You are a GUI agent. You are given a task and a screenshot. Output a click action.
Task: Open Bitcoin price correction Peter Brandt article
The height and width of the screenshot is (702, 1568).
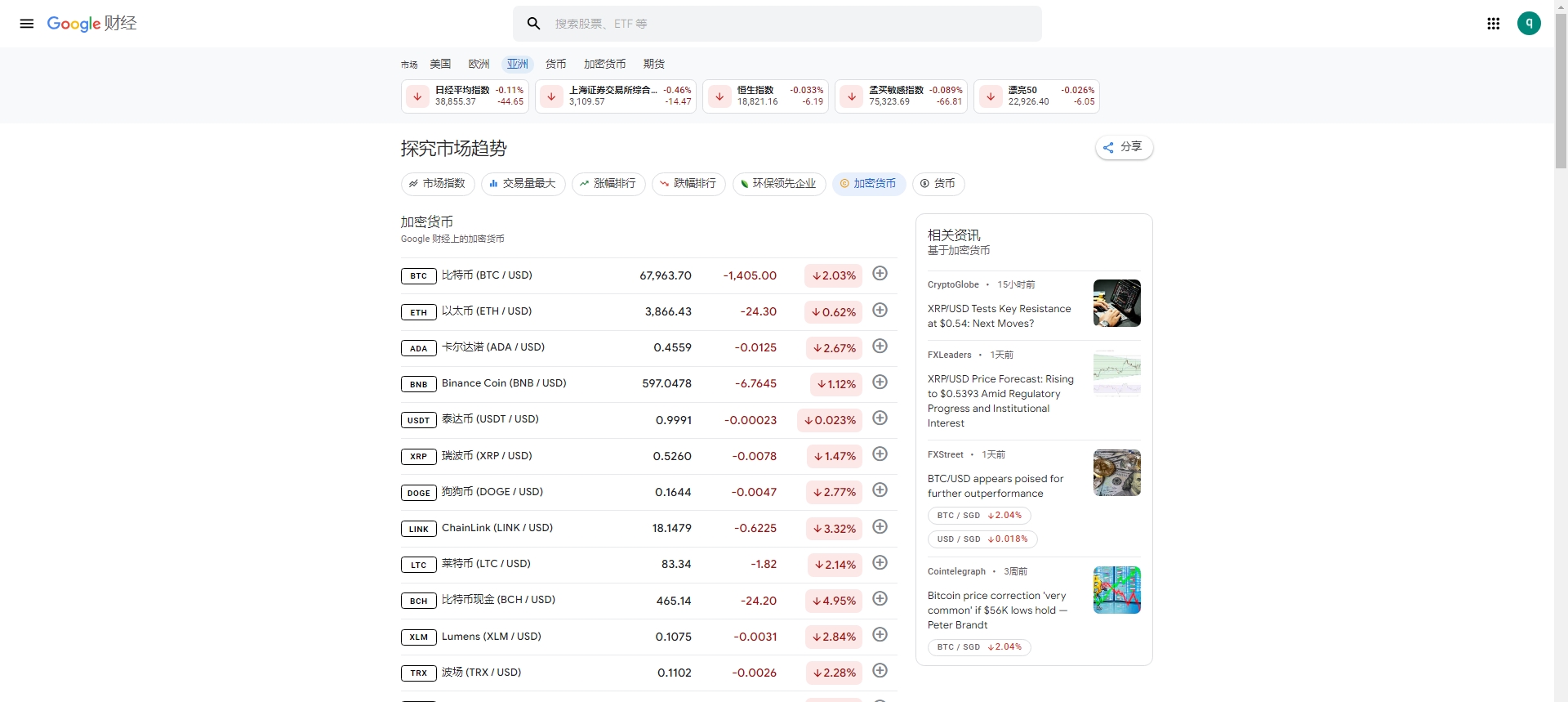997,610
